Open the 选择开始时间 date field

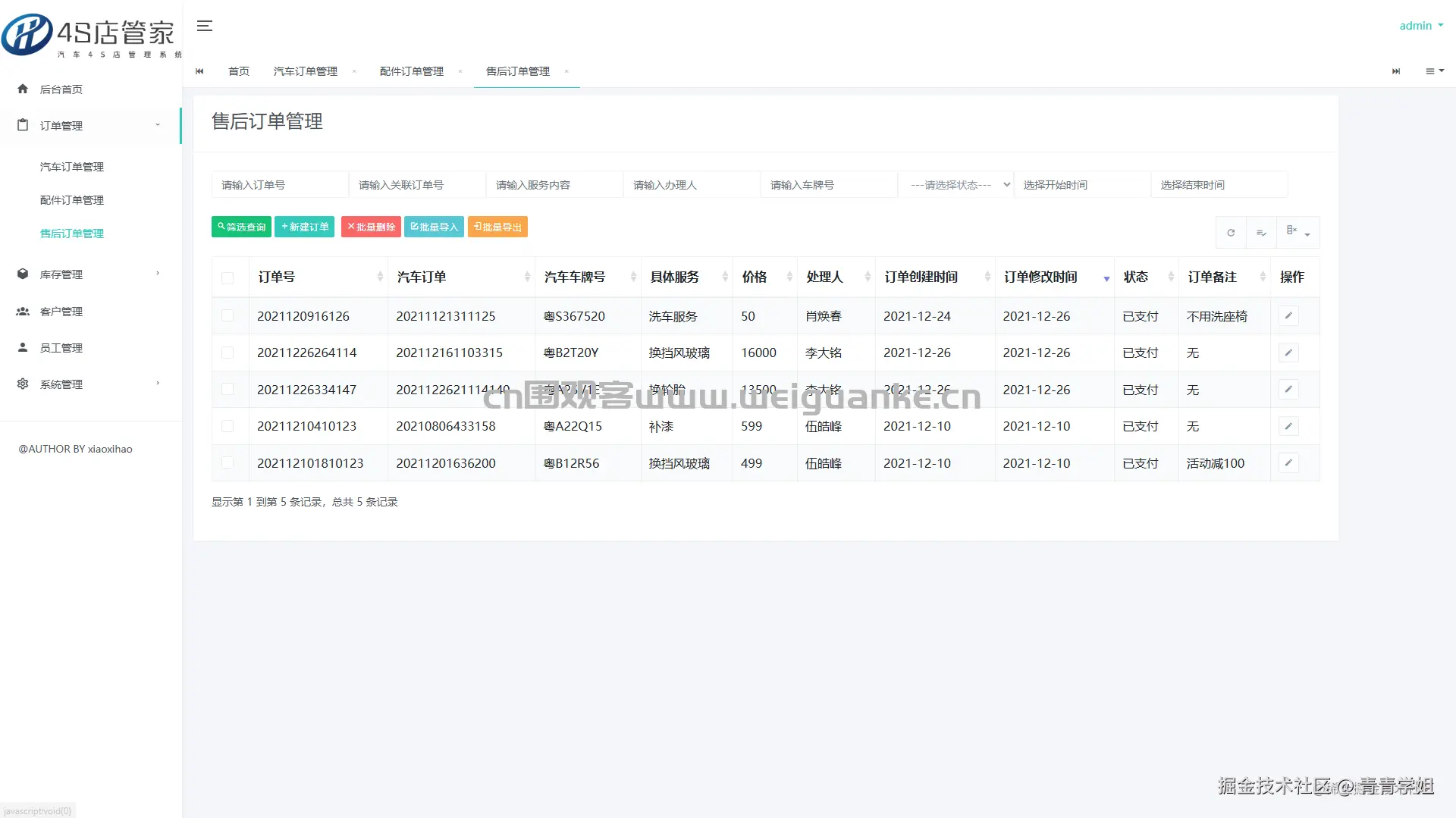(1082, 185)
